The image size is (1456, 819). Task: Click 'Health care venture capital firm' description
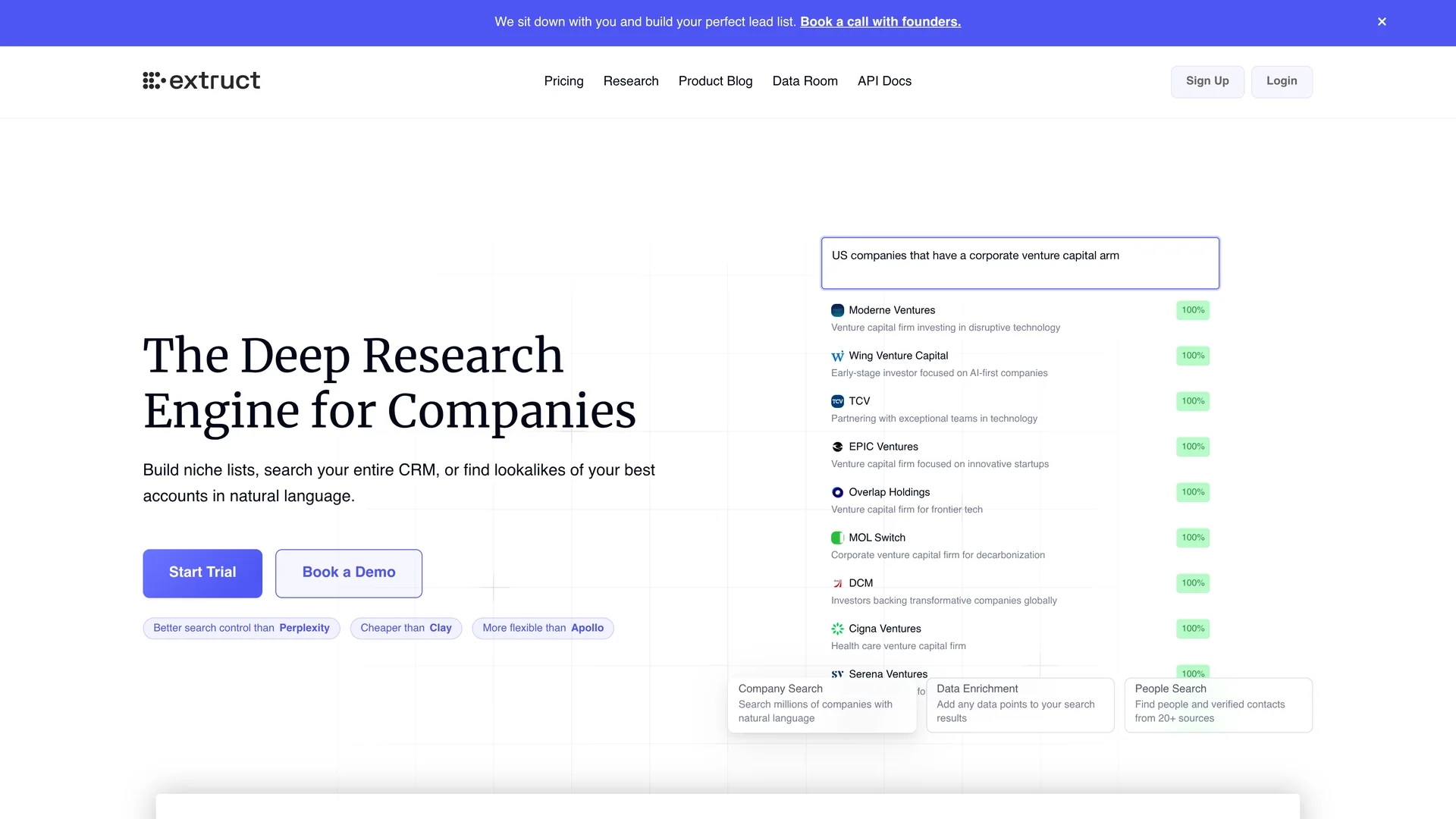(899, 646)
